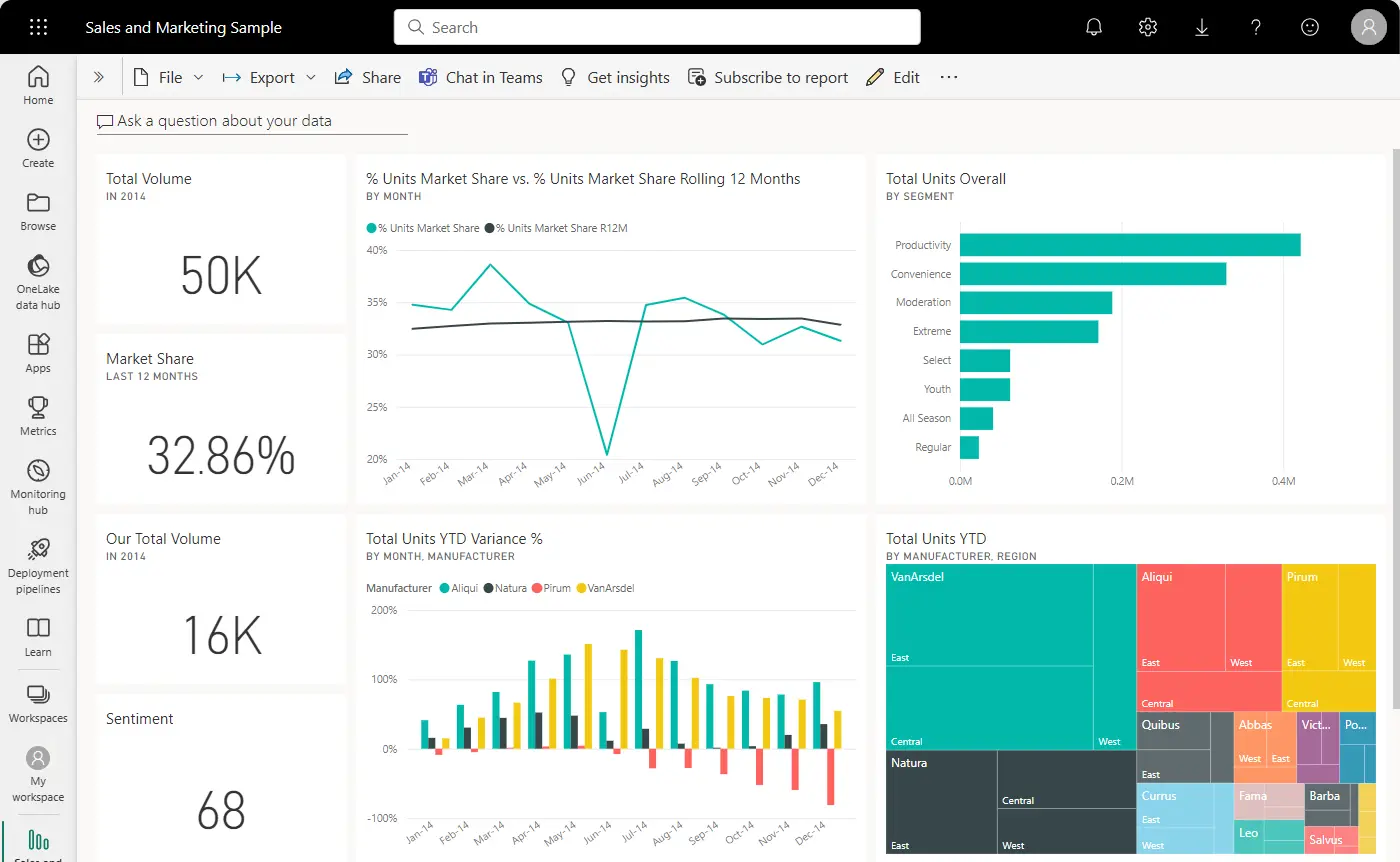Click the Search box
Screen dimensions: 1400x862
click(x=657, y=27)
